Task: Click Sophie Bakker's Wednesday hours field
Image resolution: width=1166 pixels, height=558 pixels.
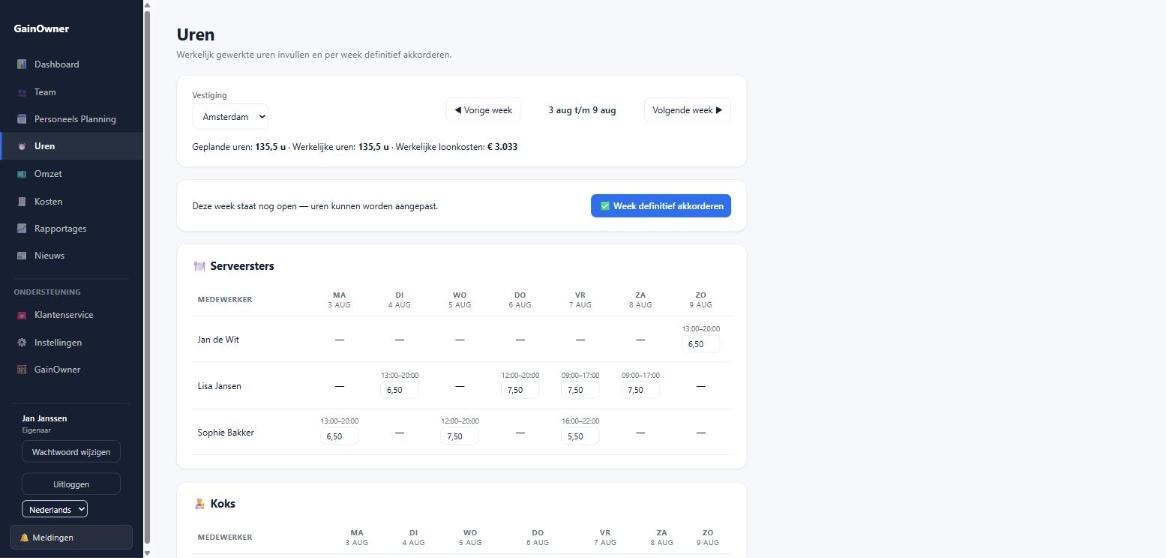Action: click(x=460, y=436)
